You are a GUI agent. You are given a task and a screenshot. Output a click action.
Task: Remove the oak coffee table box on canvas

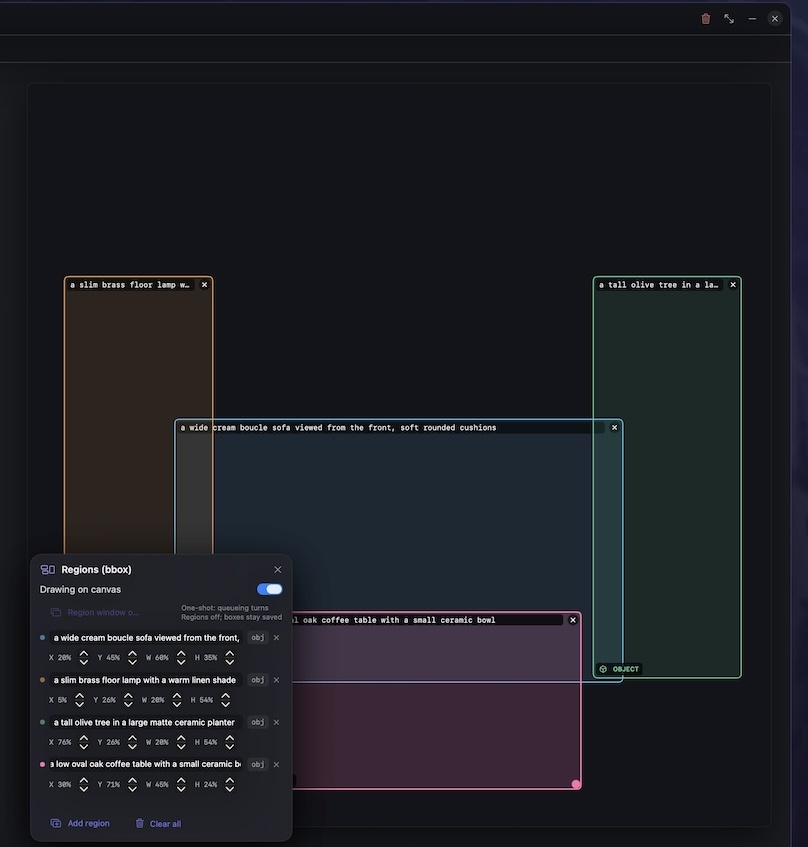573,620
